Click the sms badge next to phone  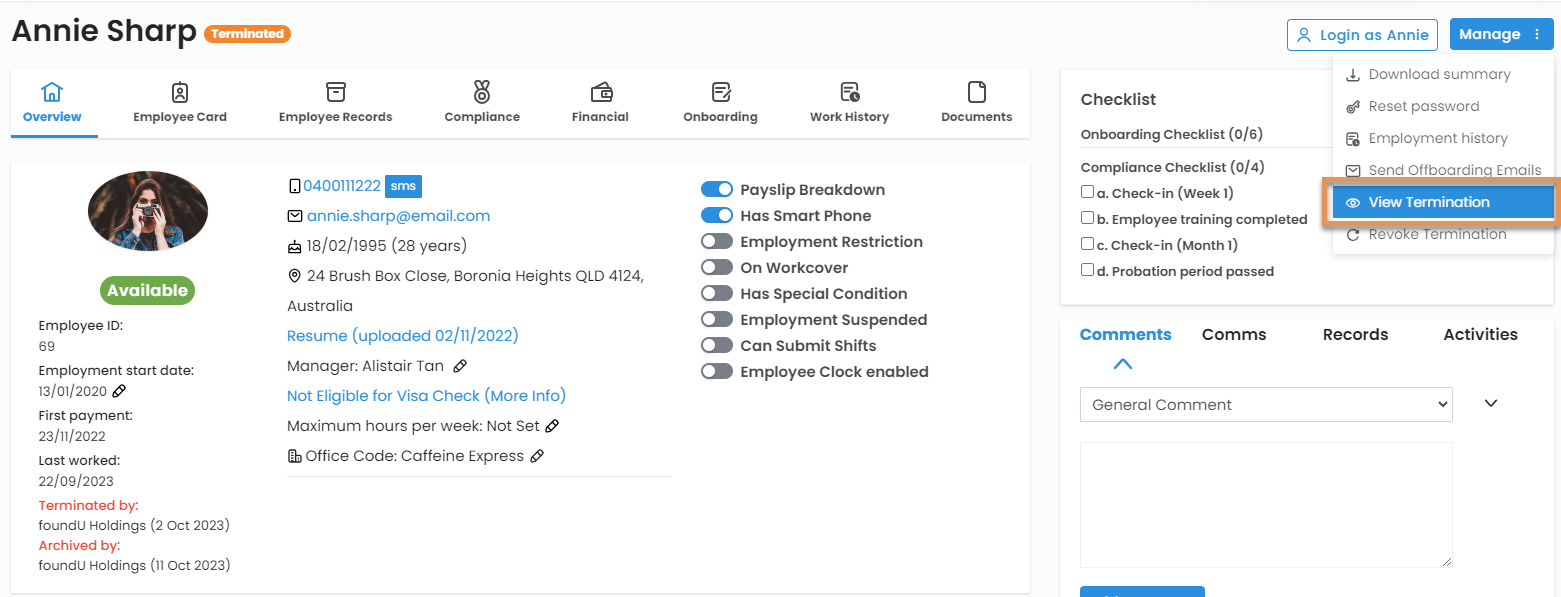(x=403, y=186)
